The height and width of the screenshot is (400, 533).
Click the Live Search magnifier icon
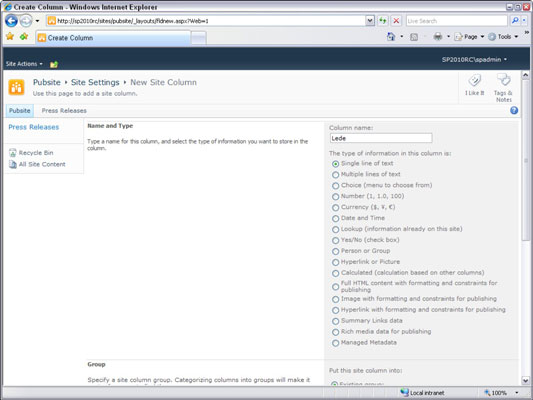coord(515,21)
